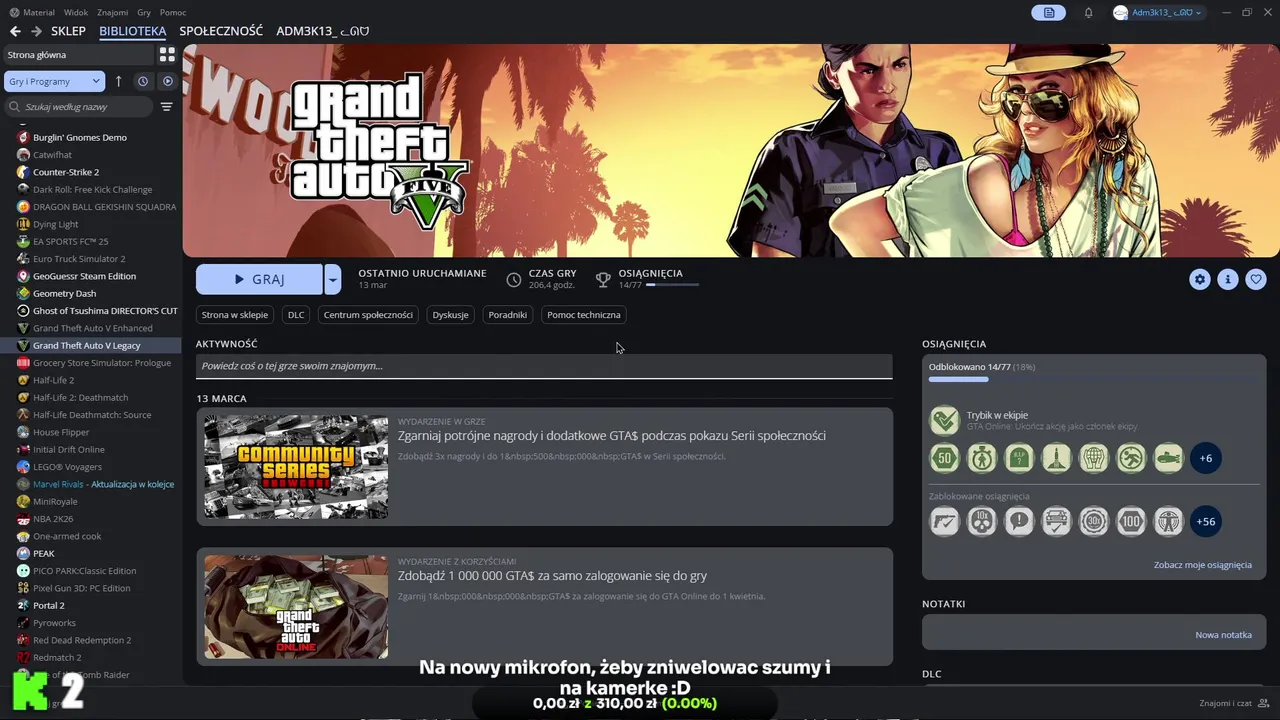This screenshot has width=1280, height=720.
Task: Click the R.I.P tombstone achievement badge
Action: [1019, 458]
